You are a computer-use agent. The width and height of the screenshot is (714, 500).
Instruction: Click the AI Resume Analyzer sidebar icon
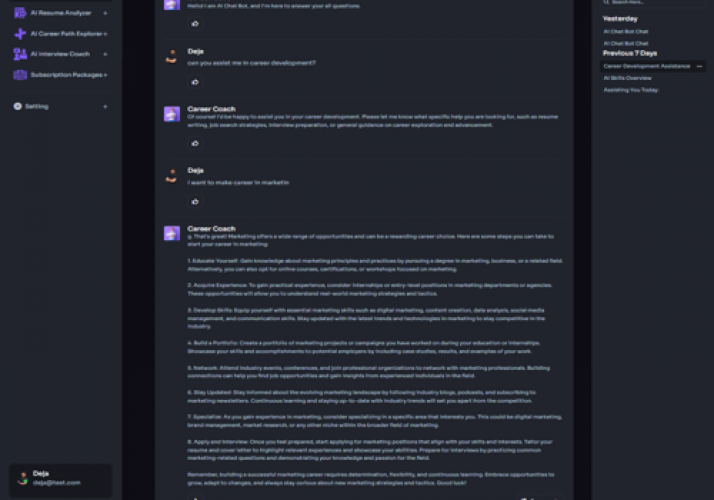(20, 13)
